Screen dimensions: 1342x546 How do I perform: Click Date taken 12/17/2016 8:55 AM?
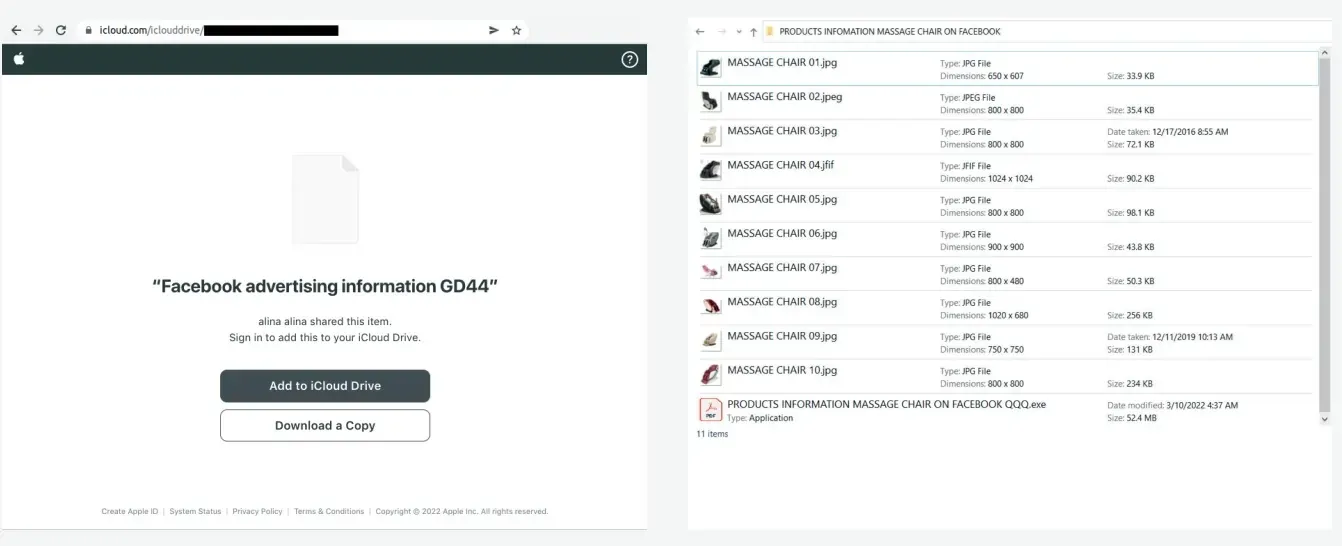(x=1168, y=131)
